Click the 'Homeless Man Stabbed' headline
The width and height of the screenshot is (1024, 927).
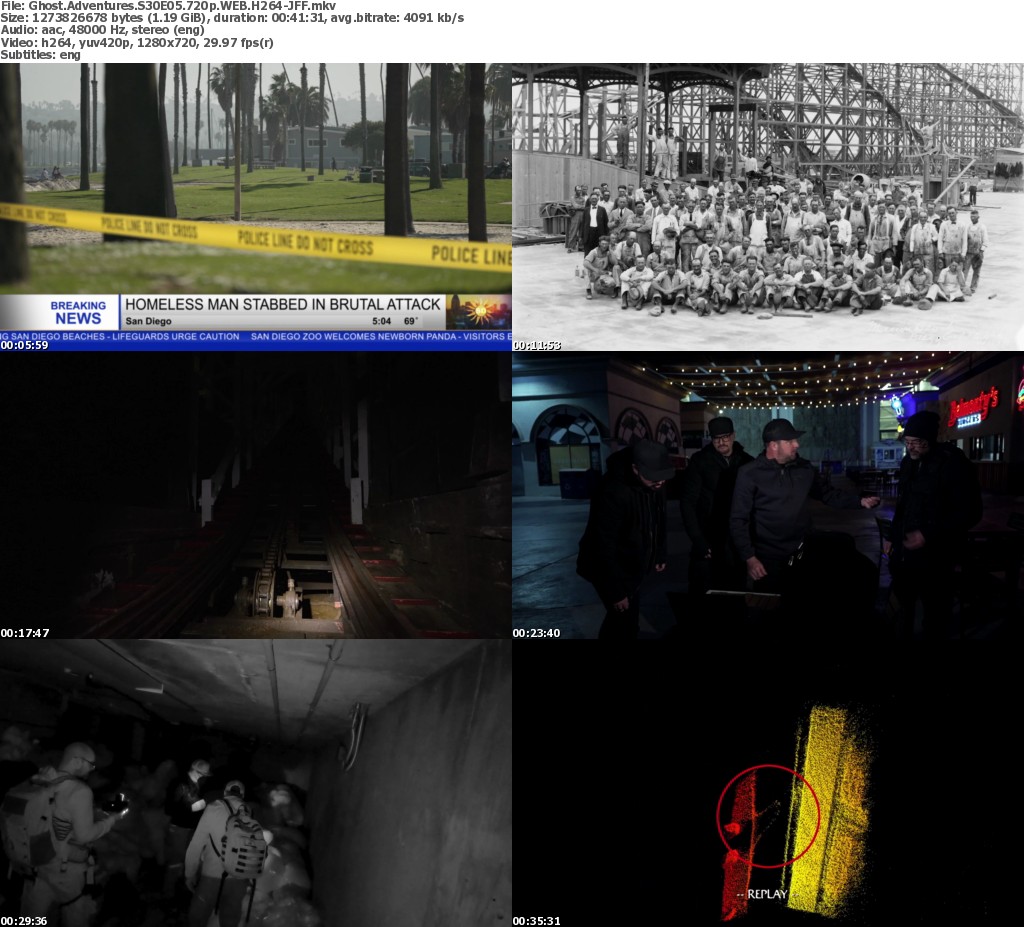click(x=282, y=304)
